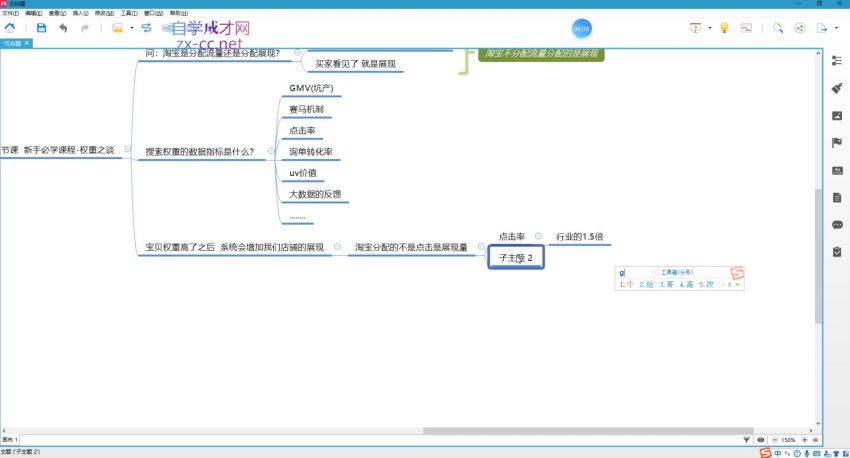
Task: Open the Task Info clipboard panel
Action: pyautogui.click(x=837, y=251)
